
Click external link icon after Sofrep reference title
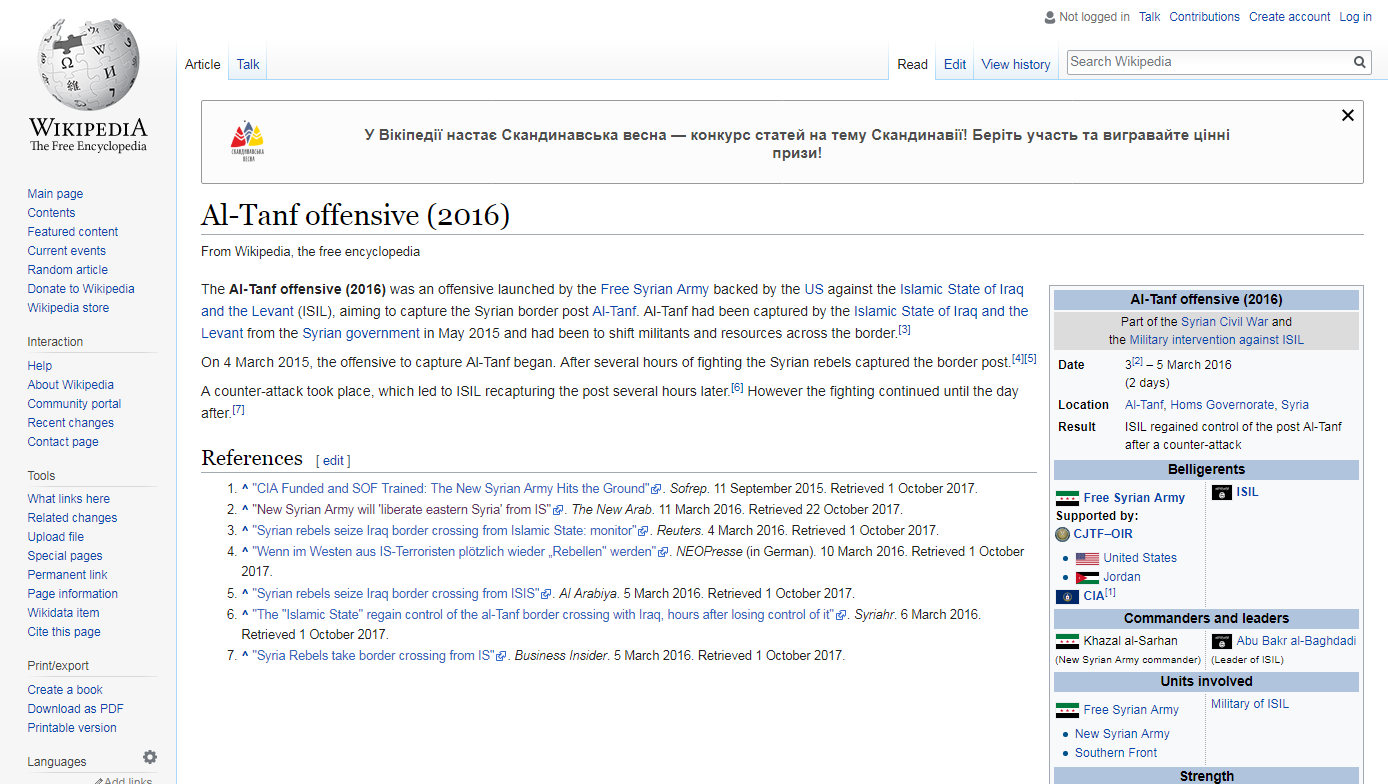click(x=656, y=489)
